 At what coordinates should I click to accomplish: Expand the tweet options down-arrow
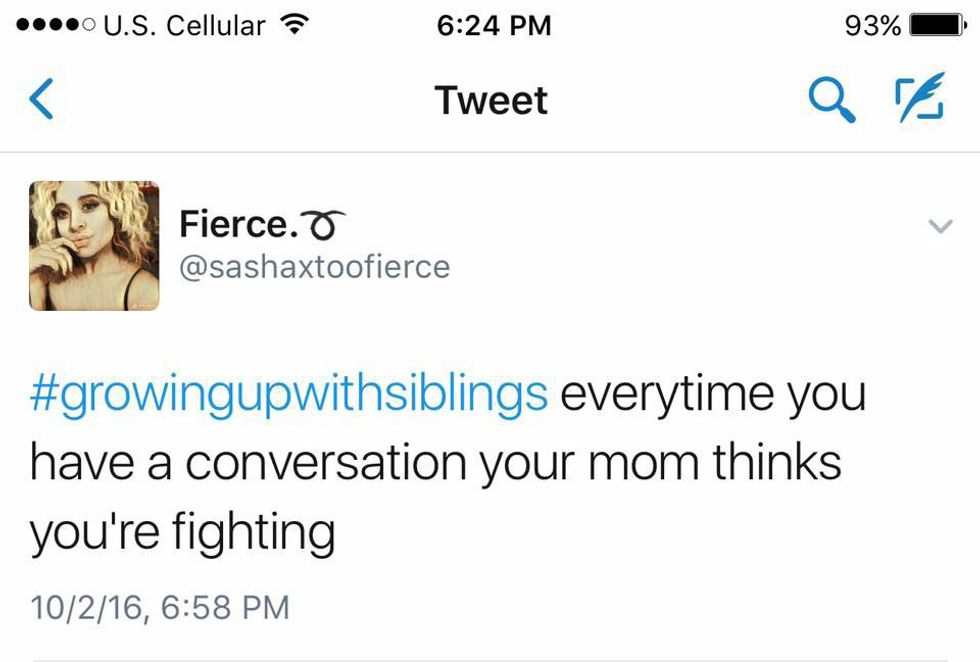pos(940,227)
